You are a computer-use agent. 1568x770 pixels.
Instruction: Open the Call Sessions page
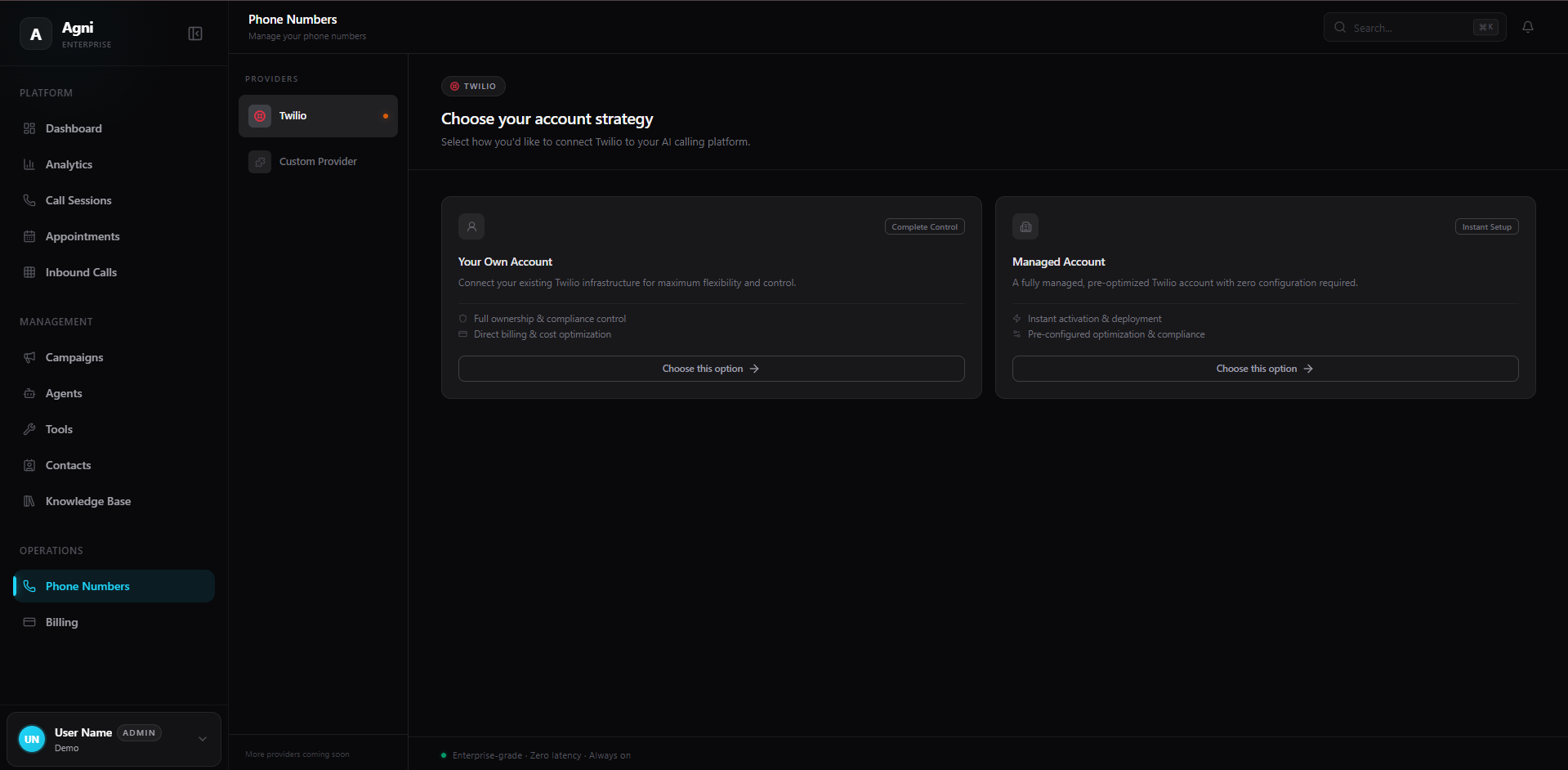pyautogui.click(x=78, y=200)
